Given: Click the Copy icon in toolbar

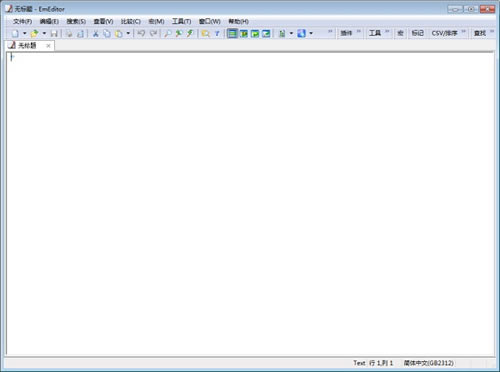Looking at the screenshot, I should click(x=107, y=33).
